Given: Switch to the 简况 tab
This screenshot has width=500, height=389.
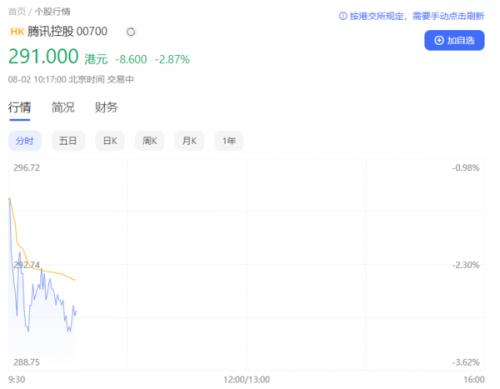Looking at the screenshot, I should 63,107.
